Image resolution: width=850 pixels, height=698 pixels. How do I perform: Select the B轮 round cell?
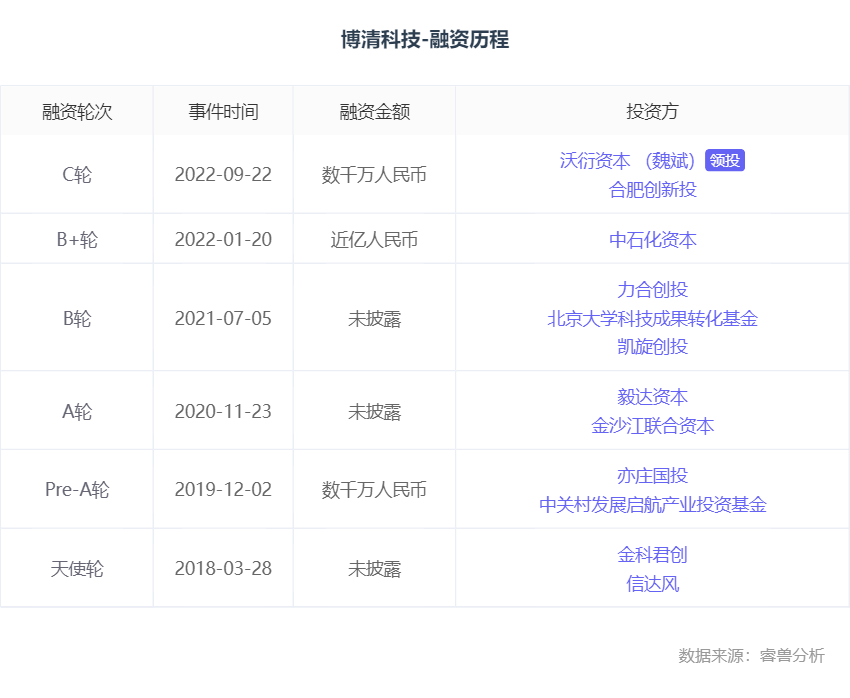(77, 319)
